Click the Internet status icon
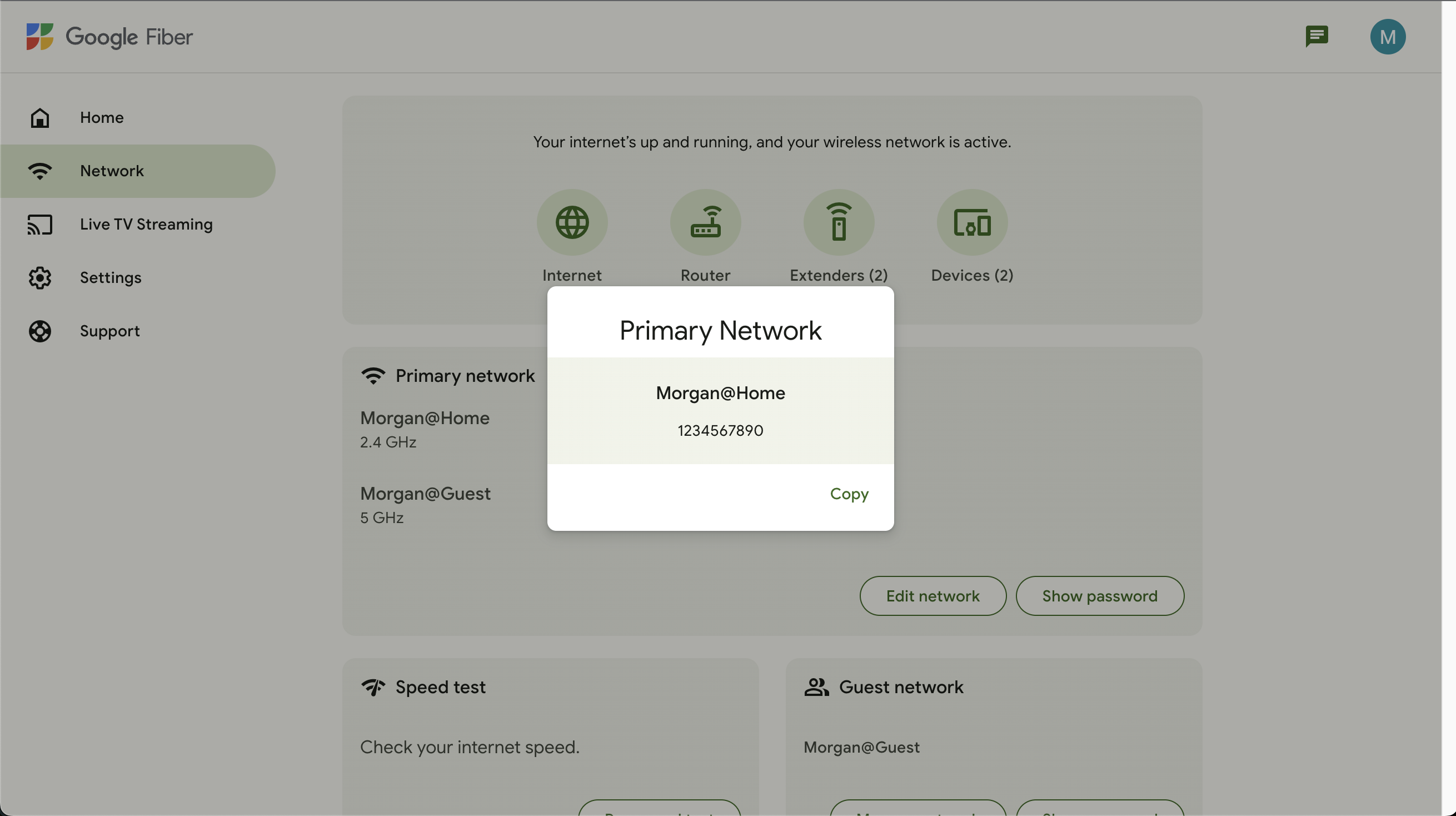This screenshot has height=816, width=1456. [x=572, y=222]
